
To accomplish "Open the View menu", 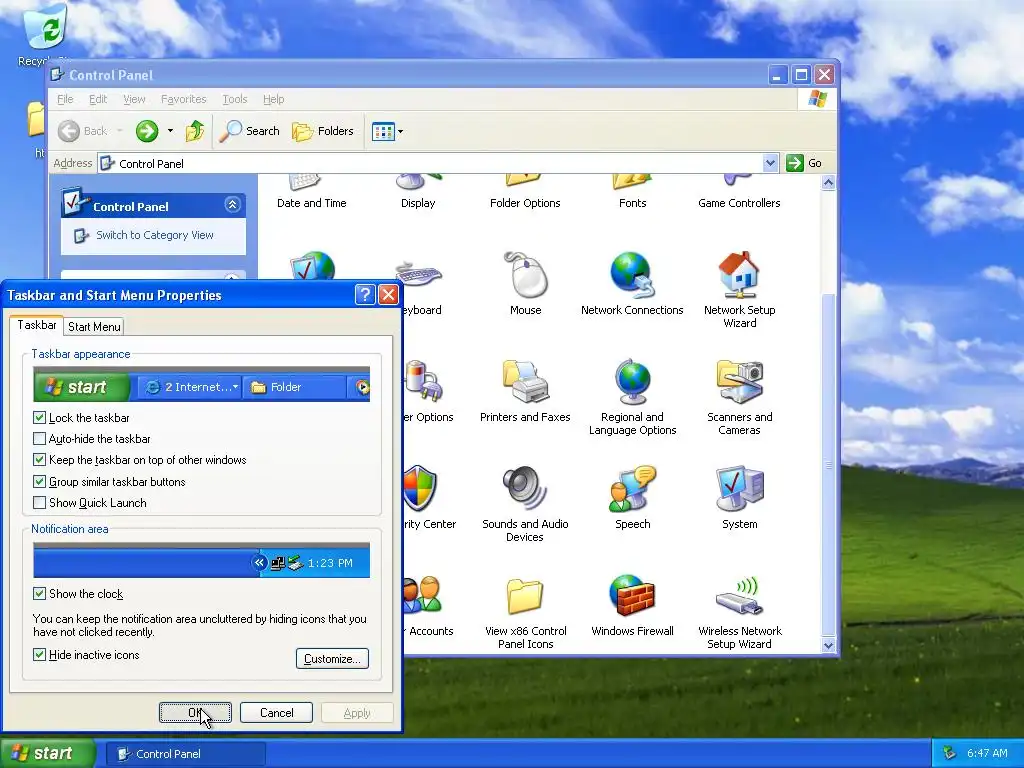I will point(134,99).
